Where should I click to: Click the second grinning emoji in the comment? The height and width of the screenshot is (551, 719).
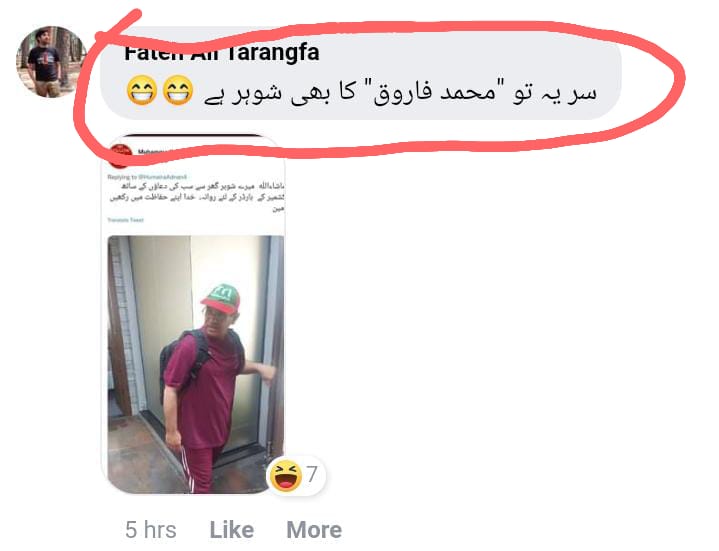(x=178, y=90)
